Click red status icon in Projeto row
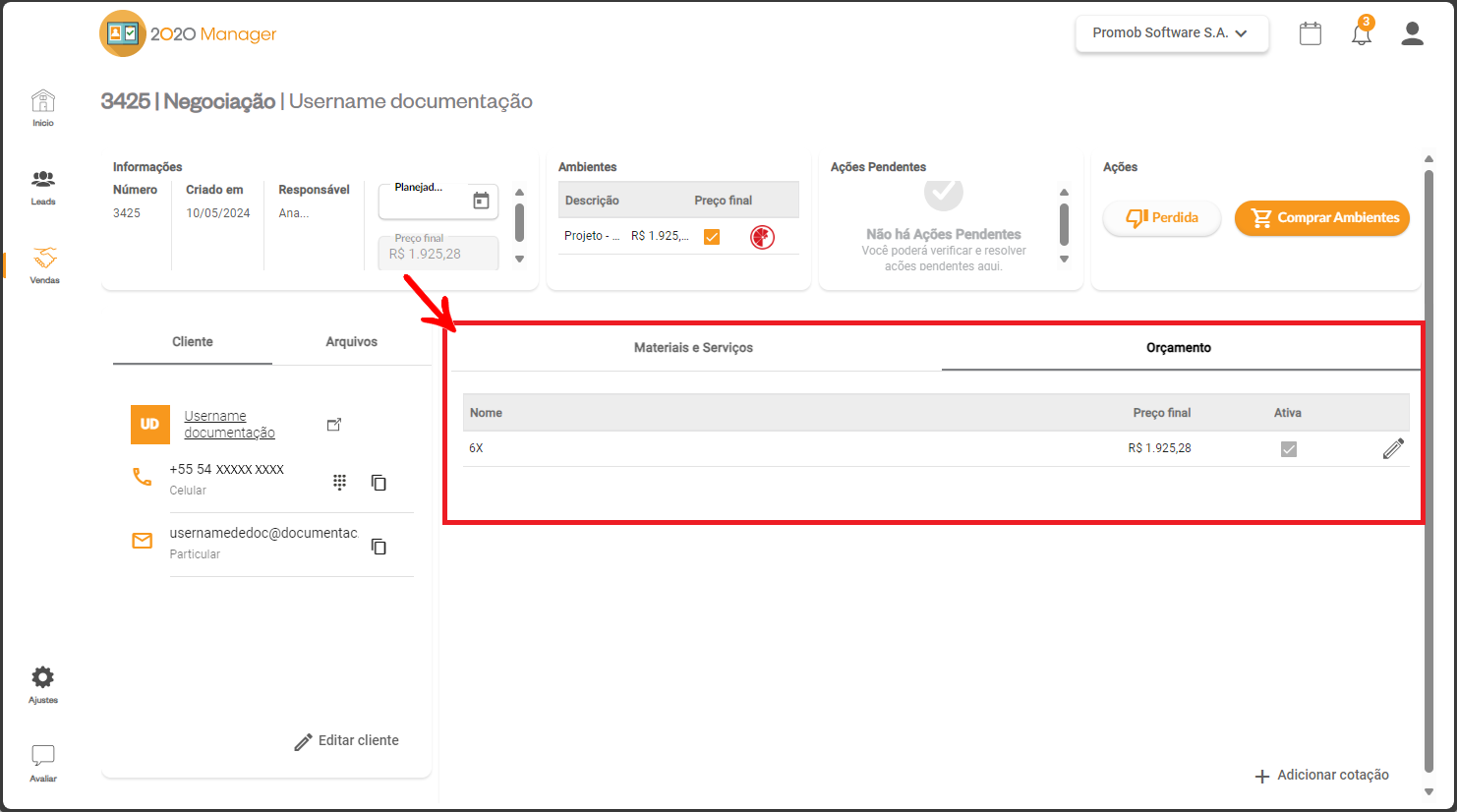This screenshot has height=812, width=1457. tap(762, 237)
